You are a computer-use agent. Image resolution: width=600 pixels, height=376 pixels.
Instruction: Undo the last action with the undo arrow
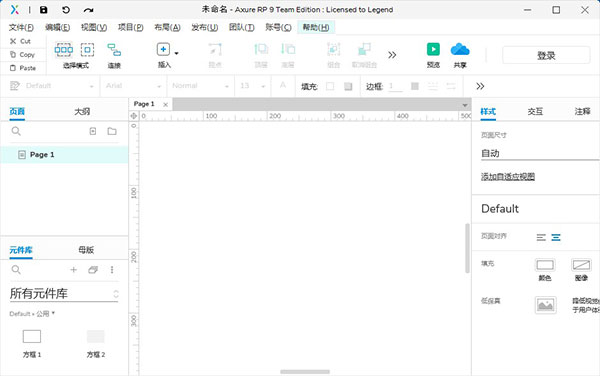(x=66, y=10)
